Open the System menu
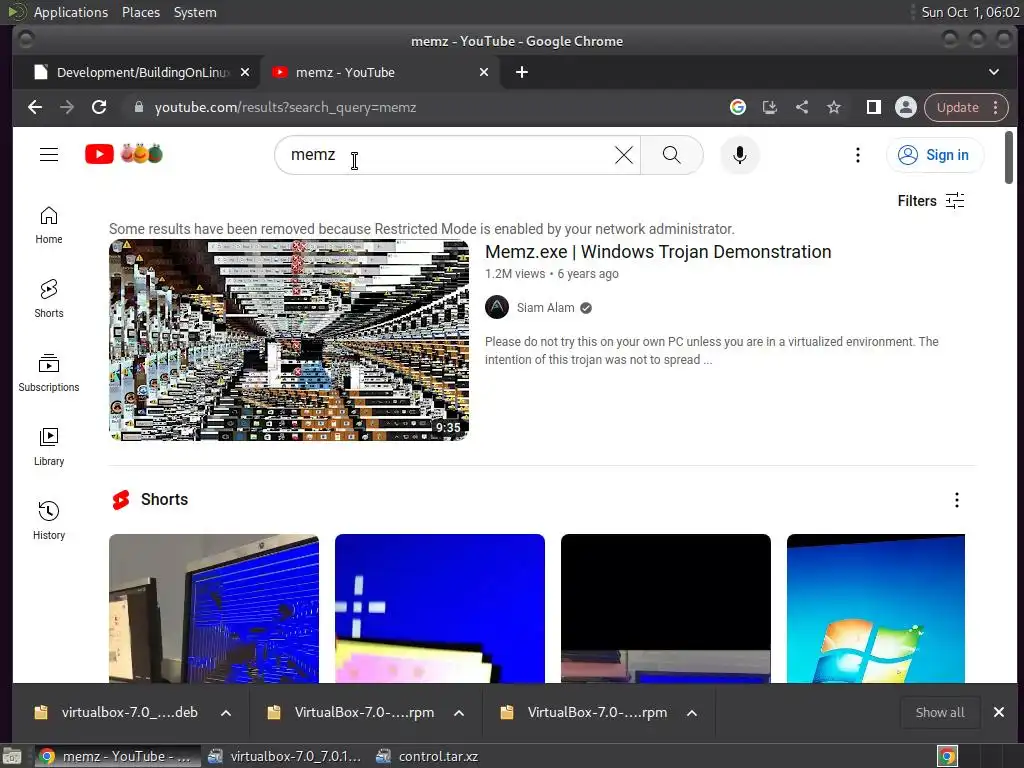 click(195, 12)
